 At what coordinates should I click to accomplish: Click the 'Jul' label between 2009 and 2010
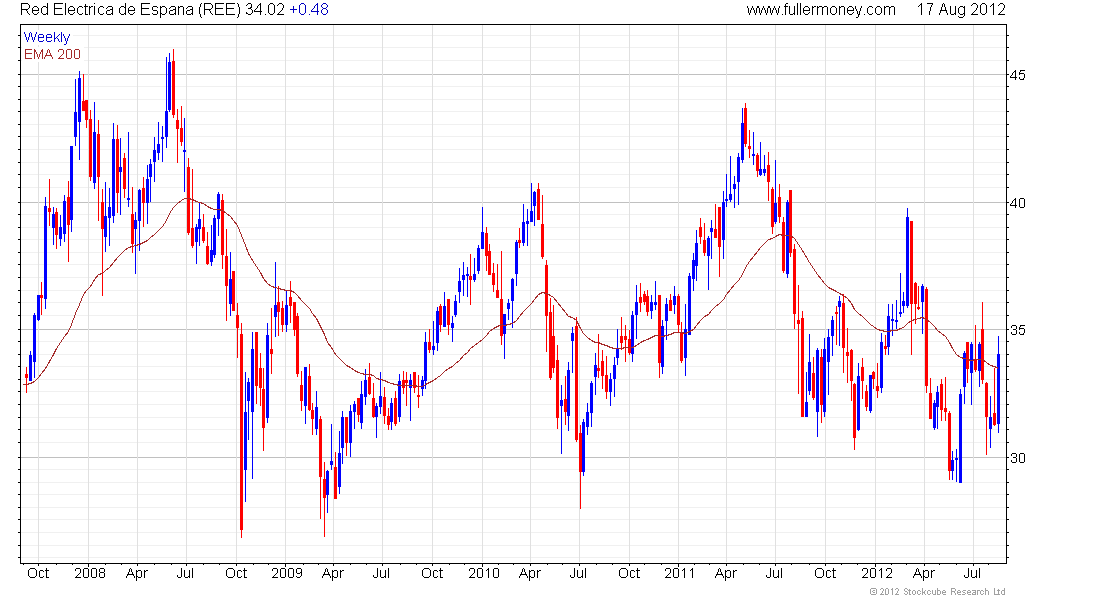(381, 573)
